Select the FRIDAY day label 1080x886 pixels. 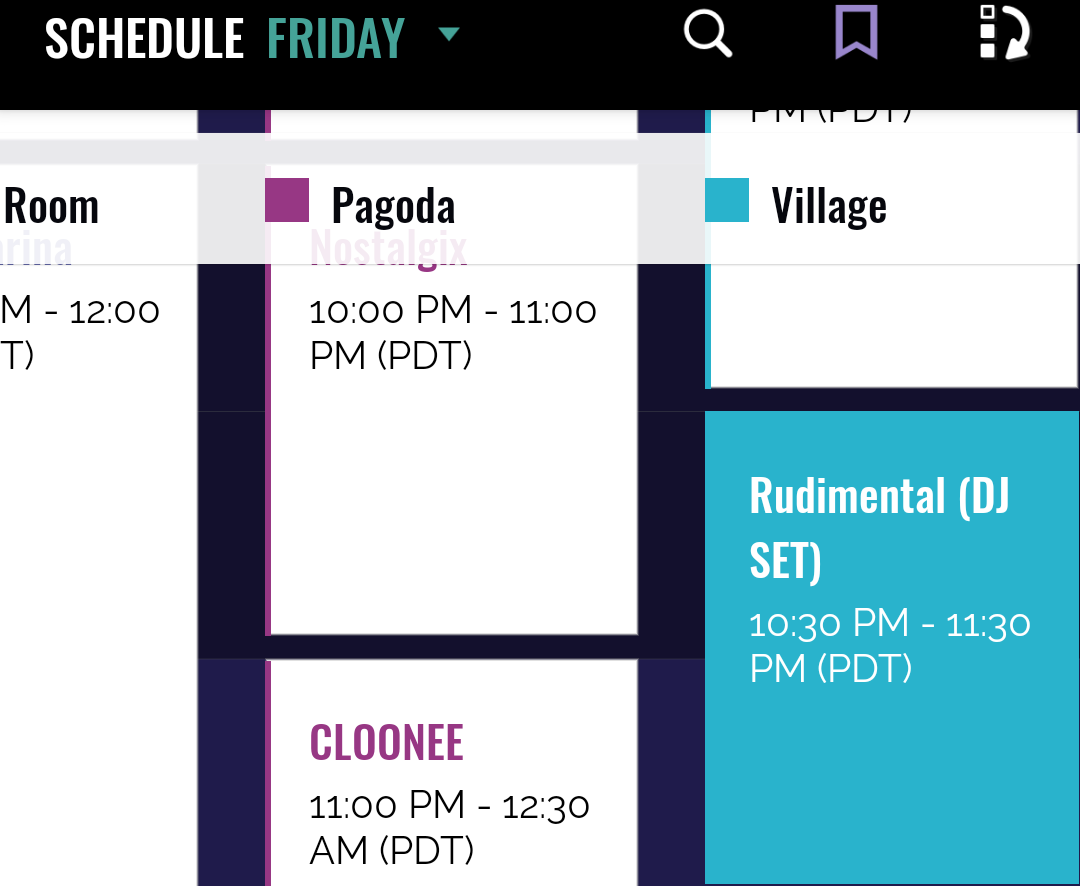(336, 38)
